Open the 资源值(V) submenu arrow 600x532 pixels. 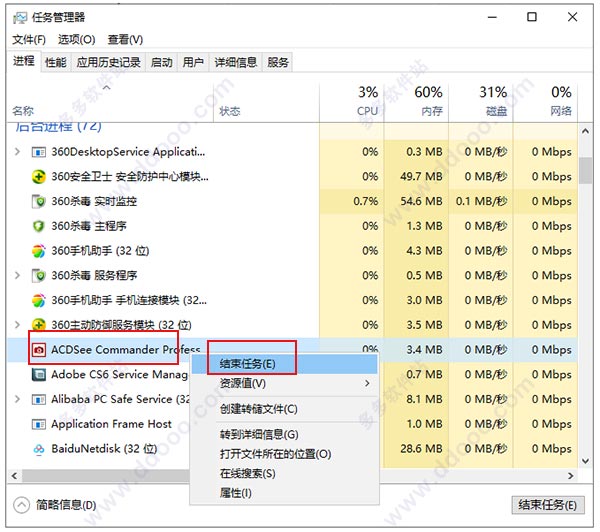pyautogui.click(x=367, y=383)
